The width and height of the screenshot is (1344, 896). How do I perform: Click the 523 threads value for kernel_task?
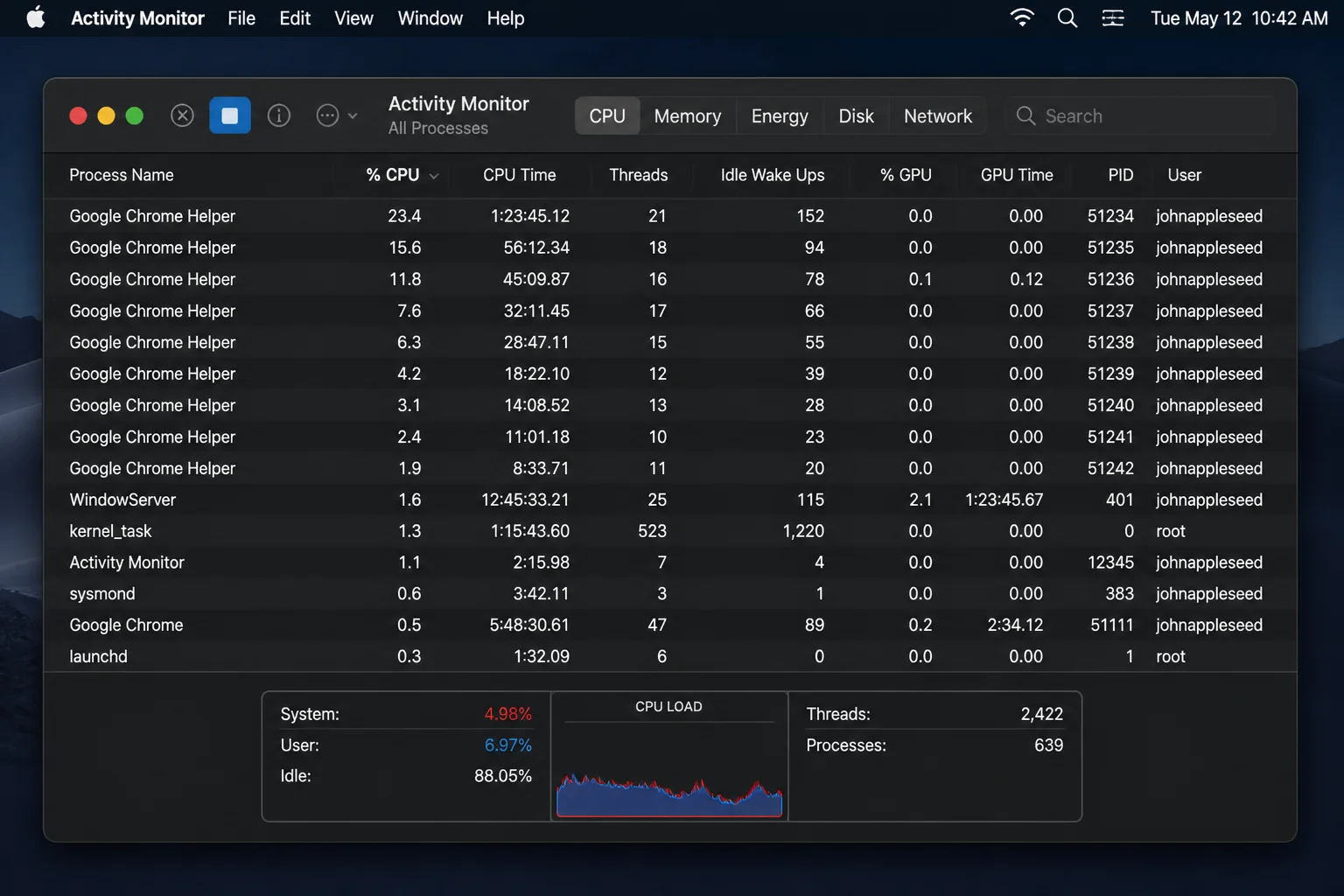[652, 531]
